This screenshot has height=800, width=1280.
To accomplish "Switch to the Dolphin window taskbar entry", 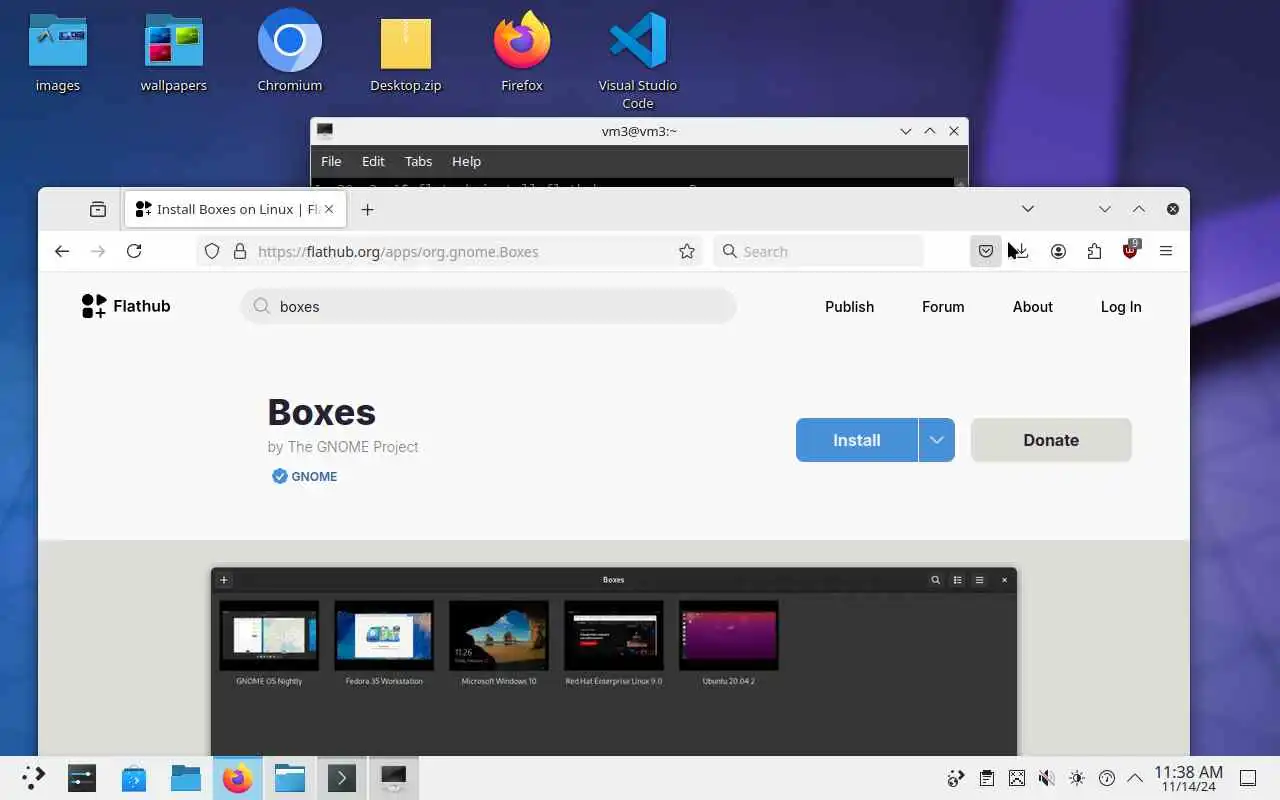I will click(290, 778).
